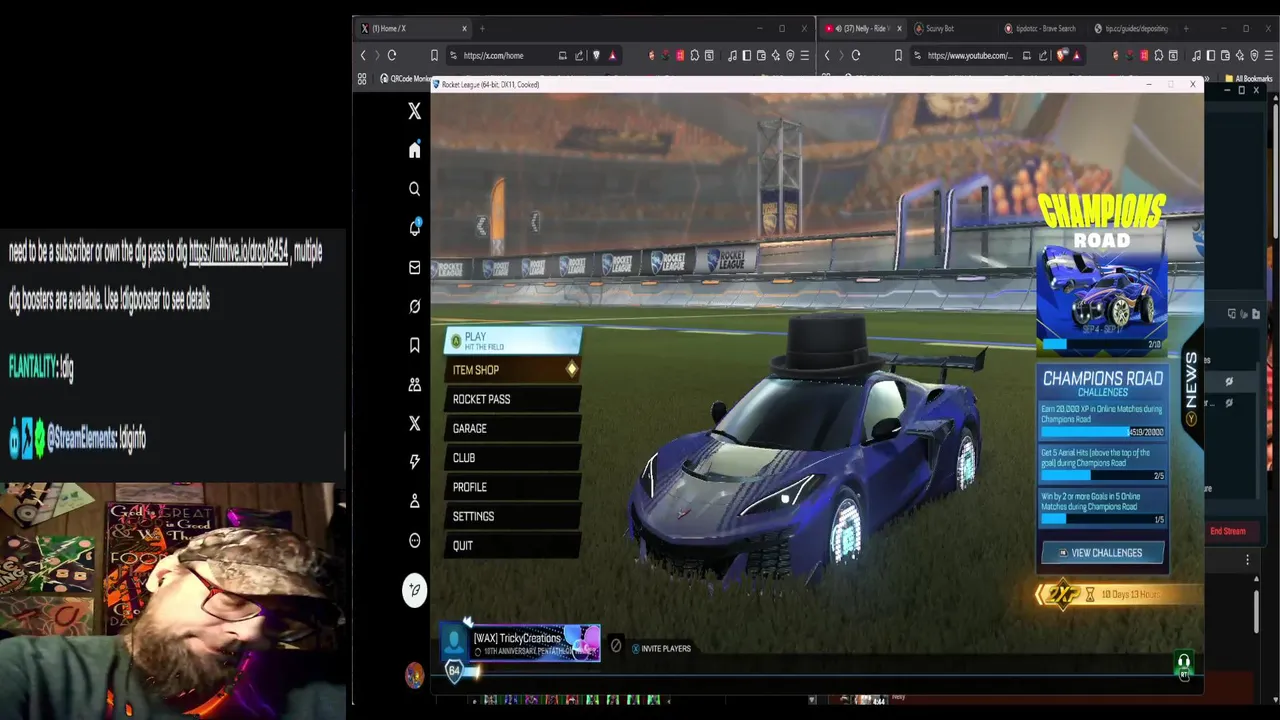Switch to the Scurvy Bot tab
1280x720 pixels.
pyautogui.click(x=939, y=28)
